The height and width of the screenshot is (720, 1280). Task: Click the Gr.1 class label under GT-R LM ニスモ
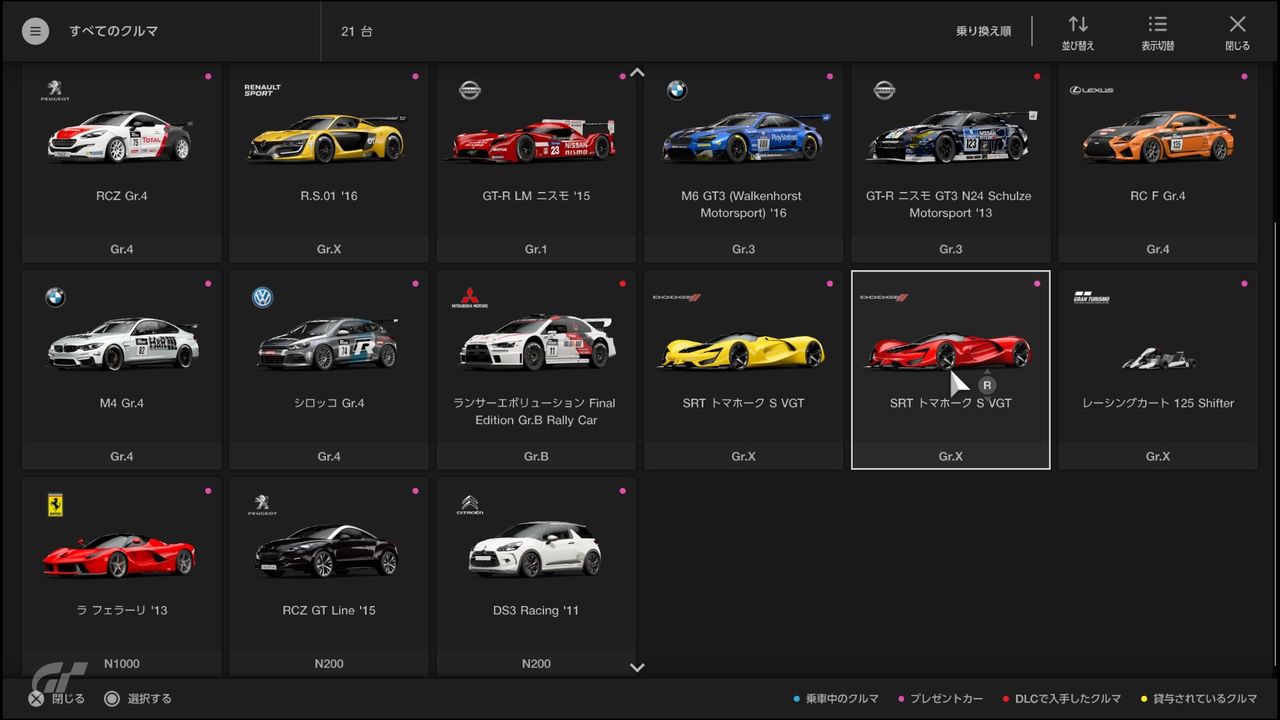click(x=536, y=249)
